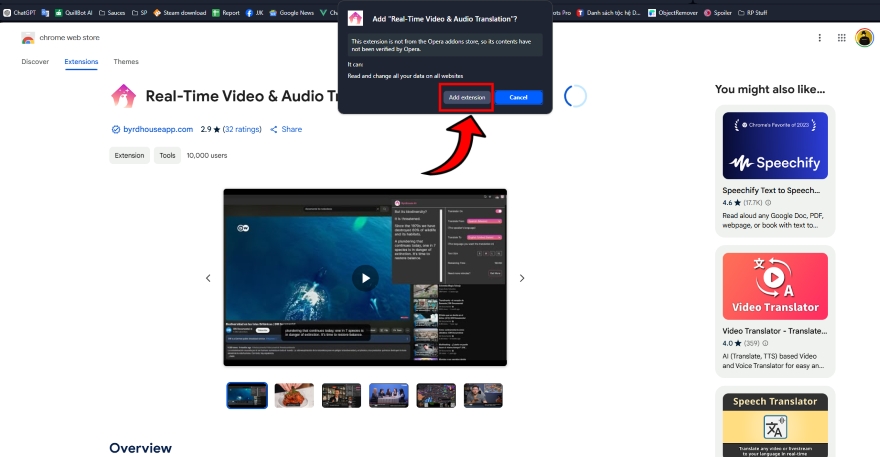Screen dimensions: 880x457
Task: Open the three-dot more options menu
Action: point(819,38)
